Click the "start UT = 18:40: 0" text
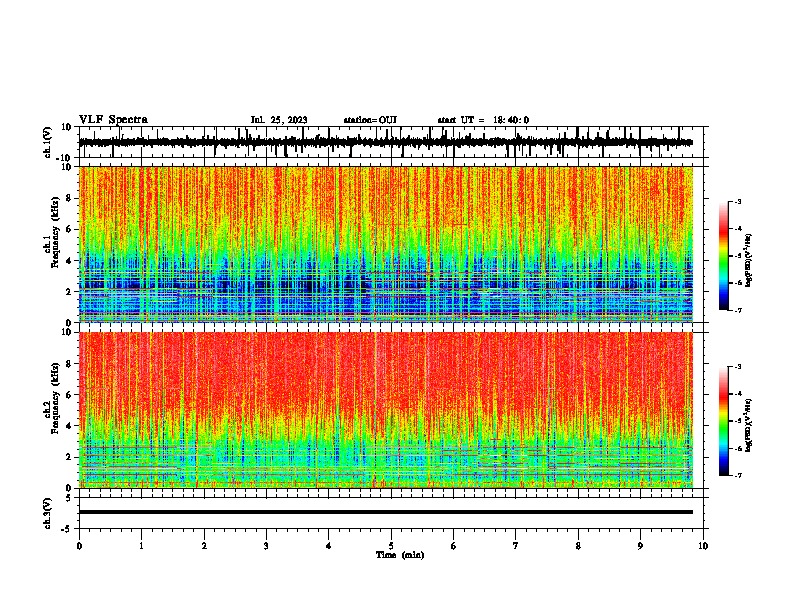This screenshot has width=792, height=612. click(x=483, y=120)
